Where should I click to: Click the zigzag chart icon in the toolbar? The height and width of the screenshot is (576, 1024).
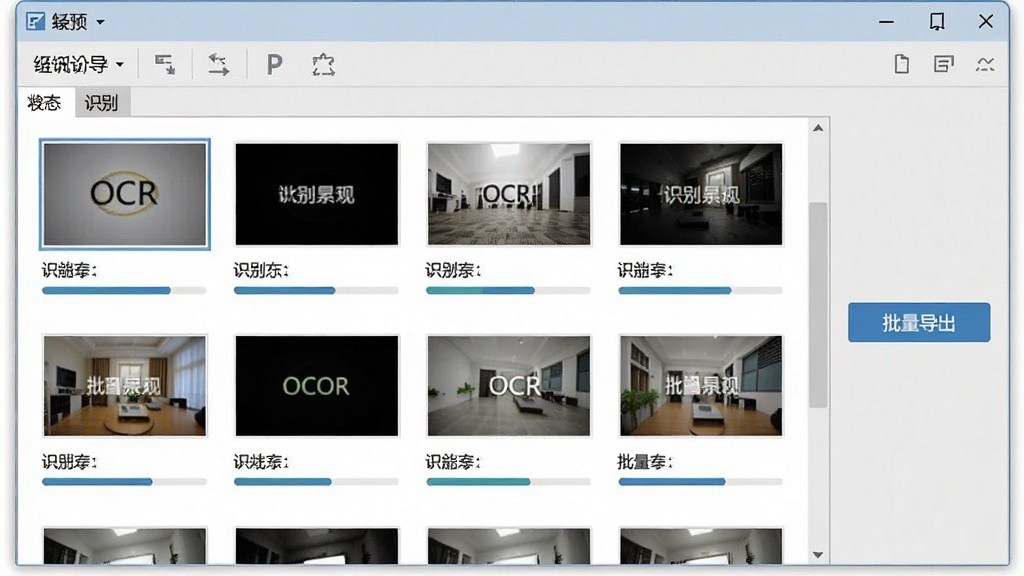click(985, 64)
